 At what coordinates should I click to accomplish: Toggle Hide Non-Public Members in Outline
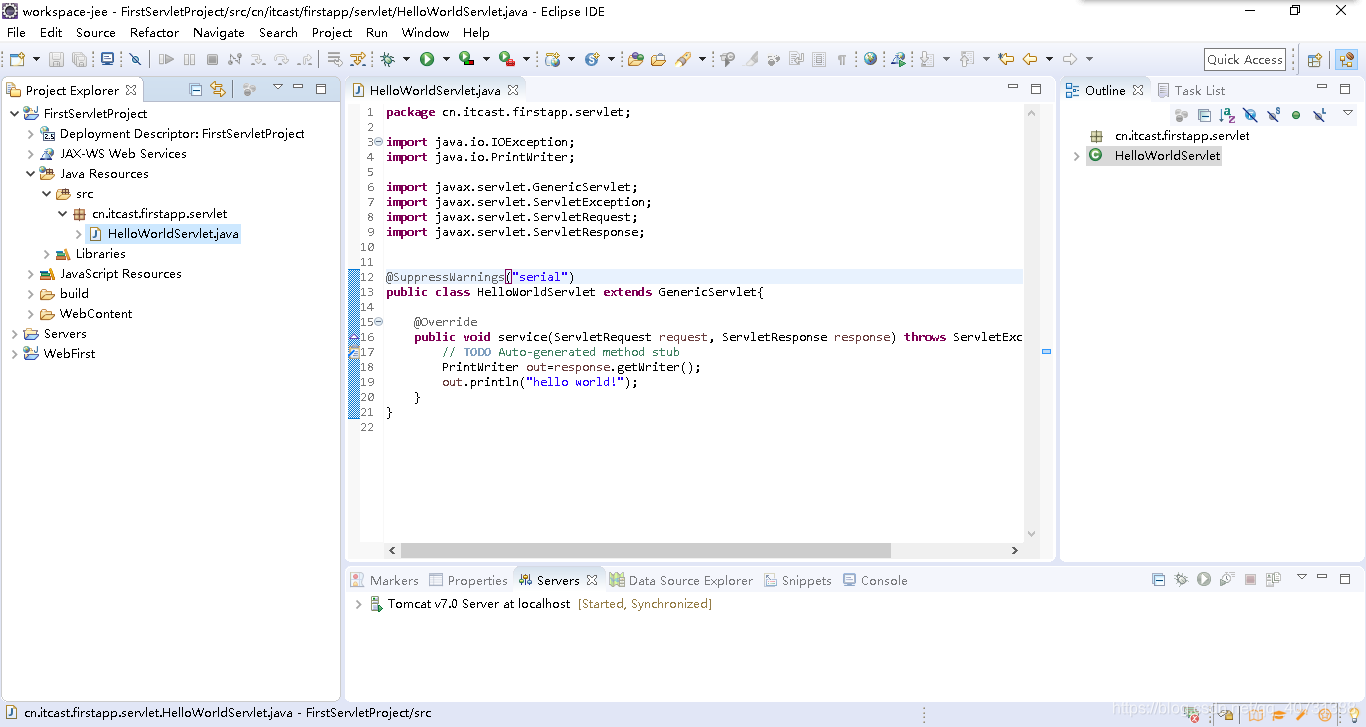(x=1296, y=115)
